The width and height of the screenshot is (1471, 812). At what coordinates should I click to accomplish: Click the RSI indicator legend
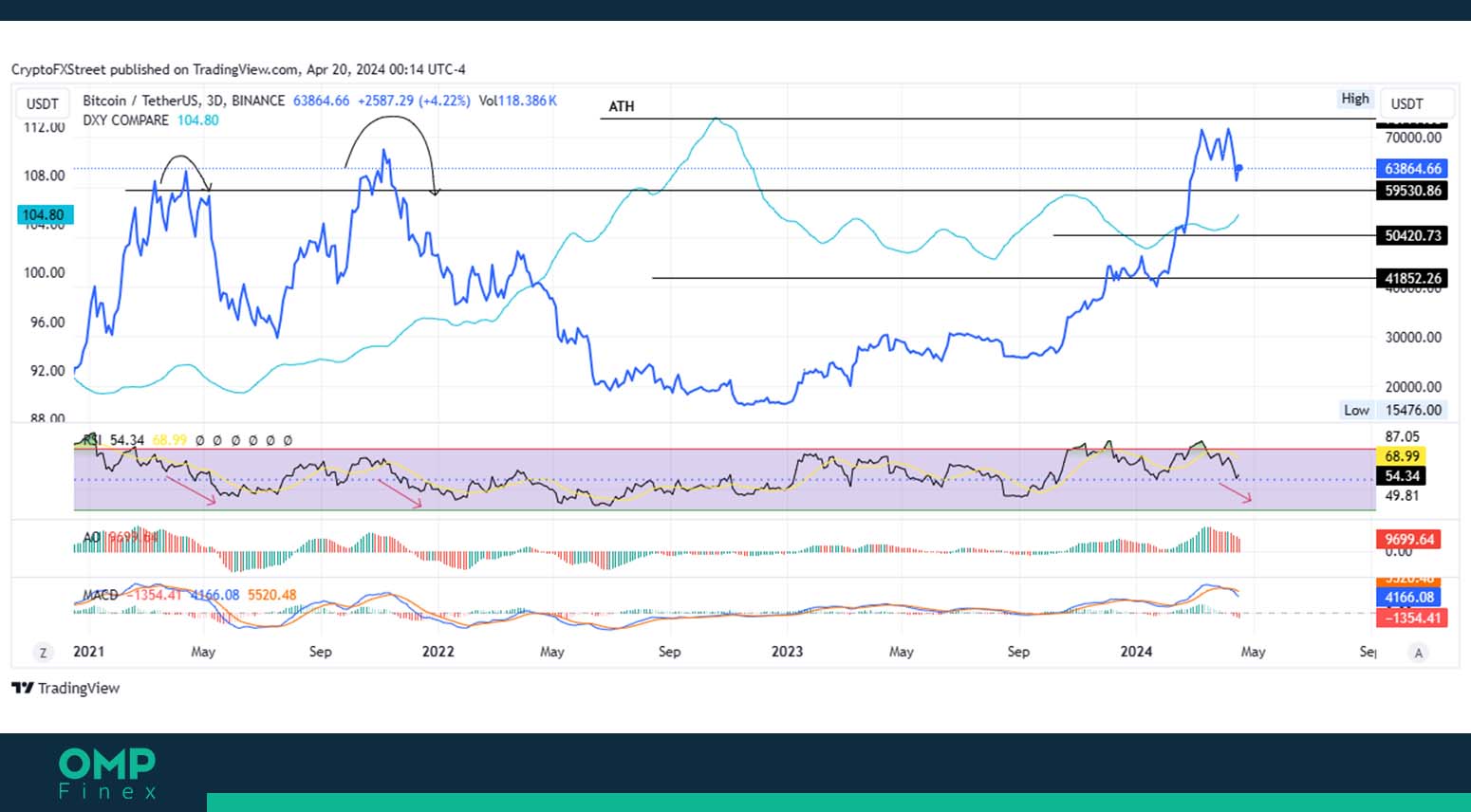click(92, 440)
